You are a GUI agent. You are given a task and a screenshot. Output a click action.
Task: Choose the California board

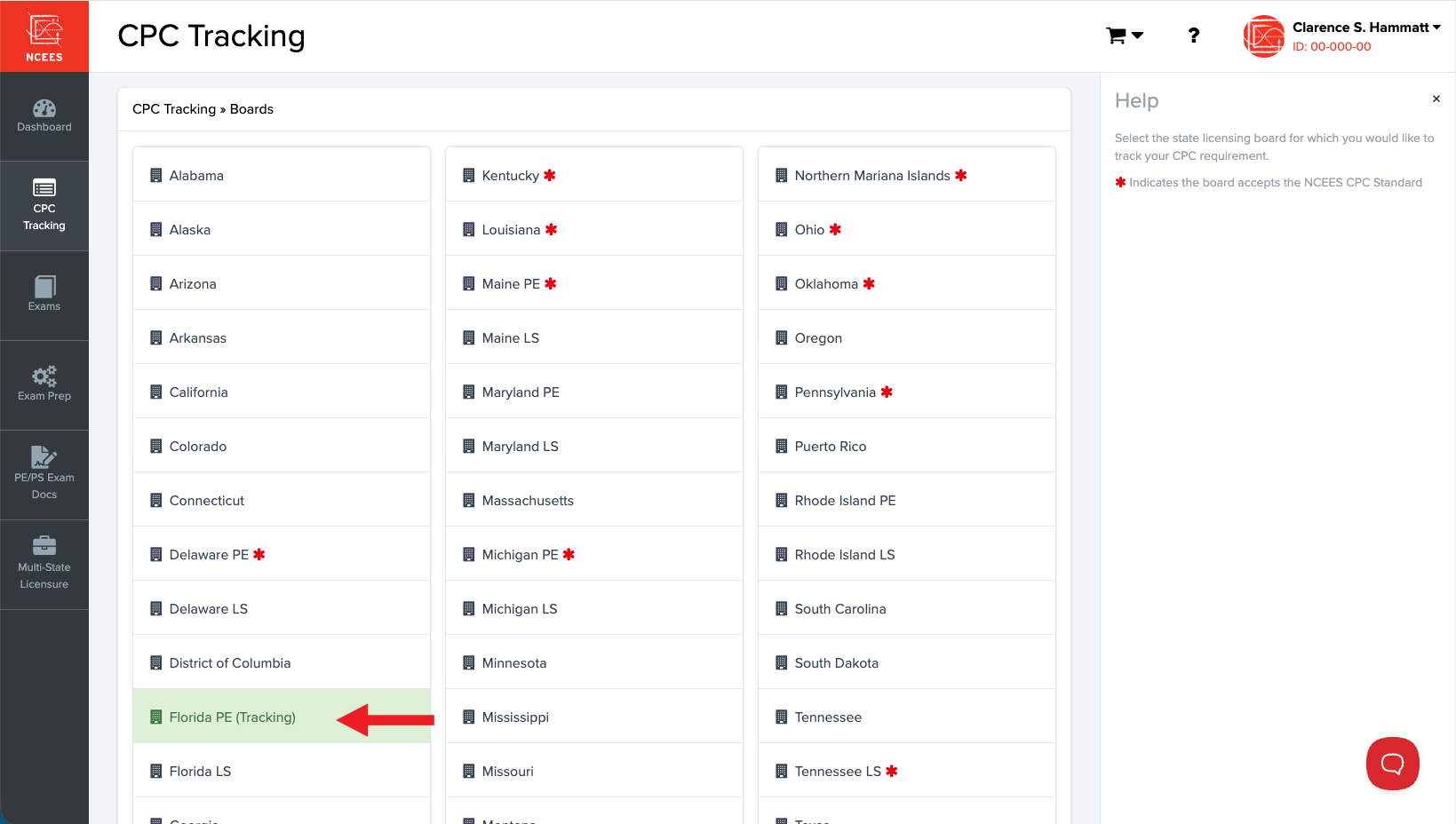(x=282, y=392)
